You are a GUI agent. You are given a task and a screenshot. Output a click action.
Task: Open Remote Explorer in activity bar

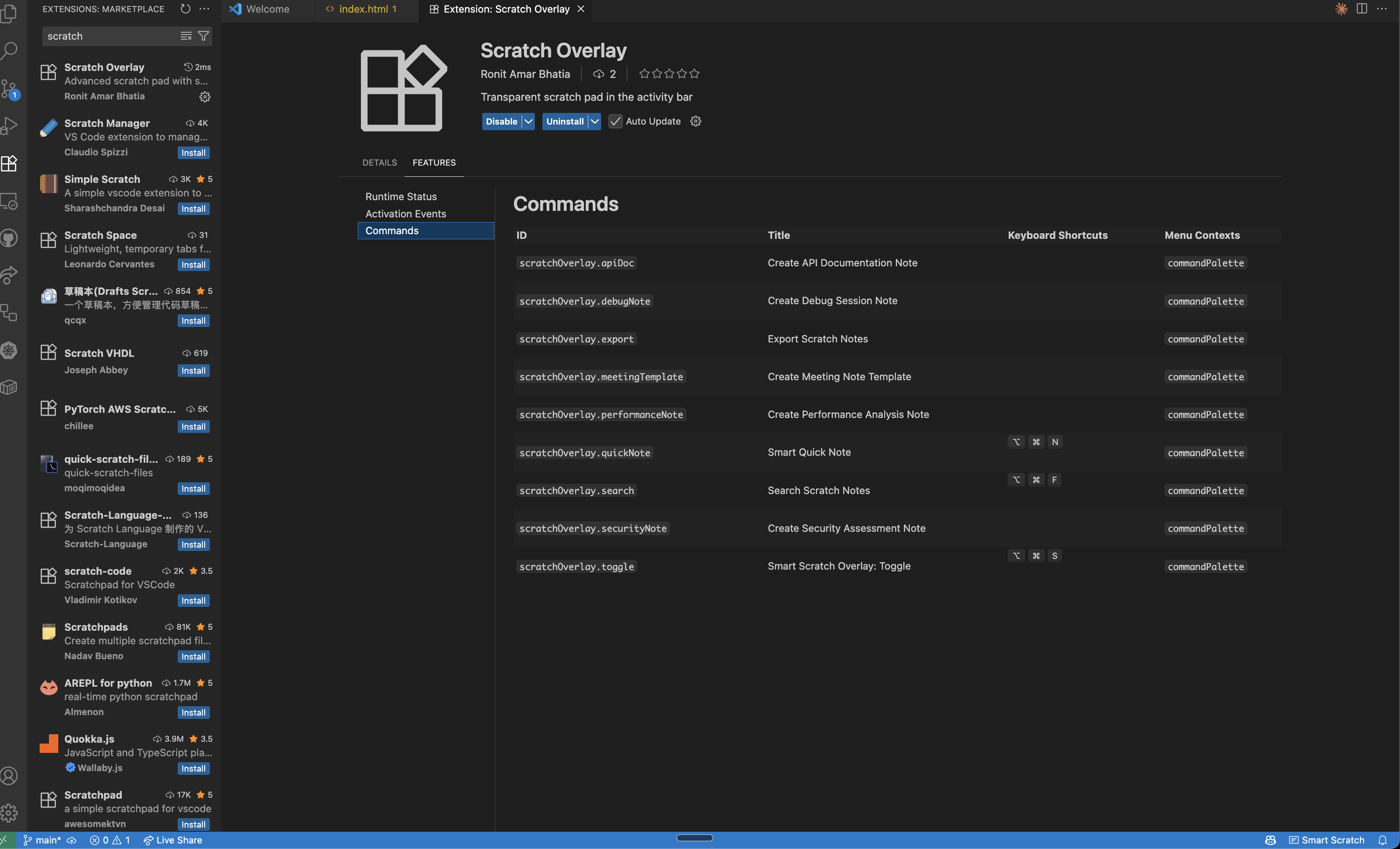(x=9, y=201)
